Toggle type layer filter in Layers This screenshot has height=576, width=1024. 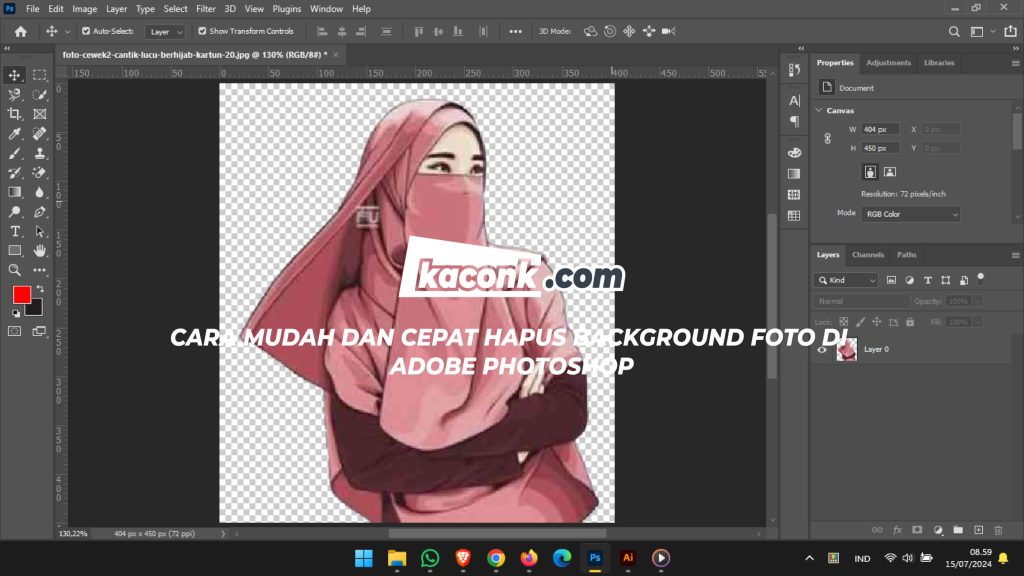pyautogui.click(x=927, y=280)
